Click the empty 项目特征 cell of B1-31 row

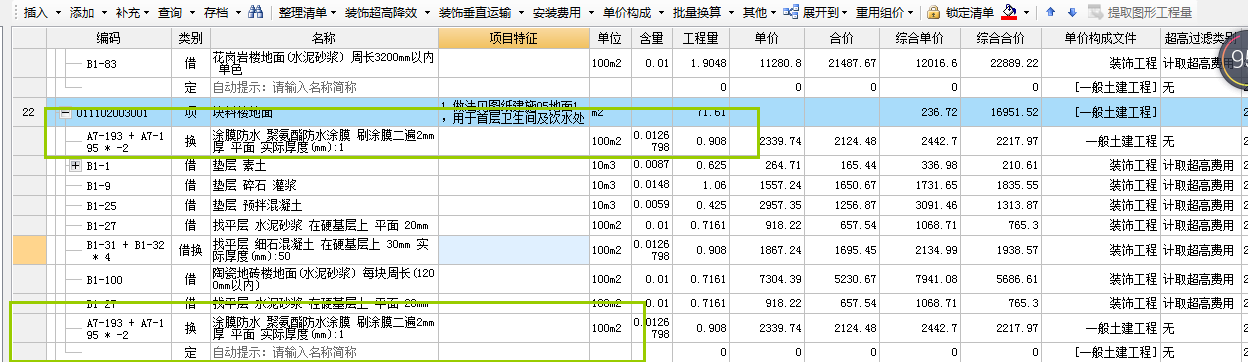pos(513,249)
